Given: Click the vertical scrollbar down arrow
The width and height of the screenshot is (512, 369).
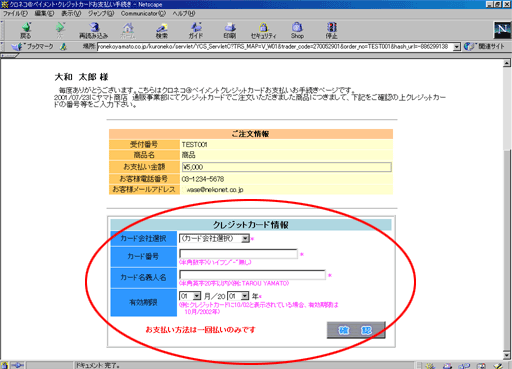Looking at the screenshot, I should tap(507, 355).
